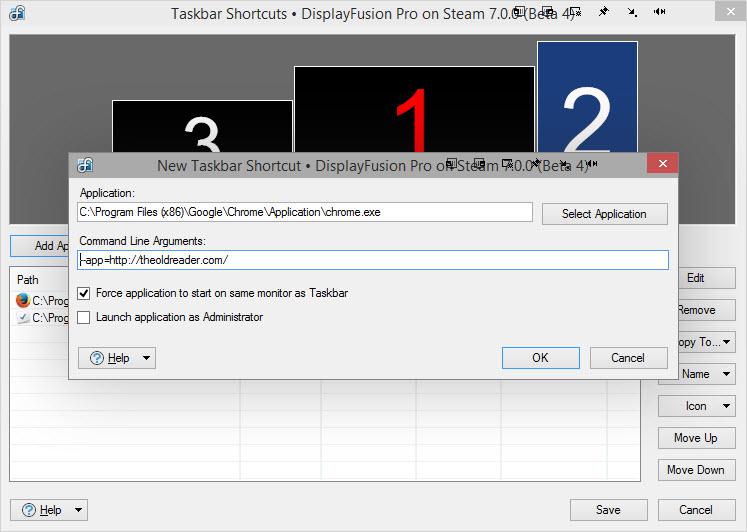Open the Name dropdown button

697,374
